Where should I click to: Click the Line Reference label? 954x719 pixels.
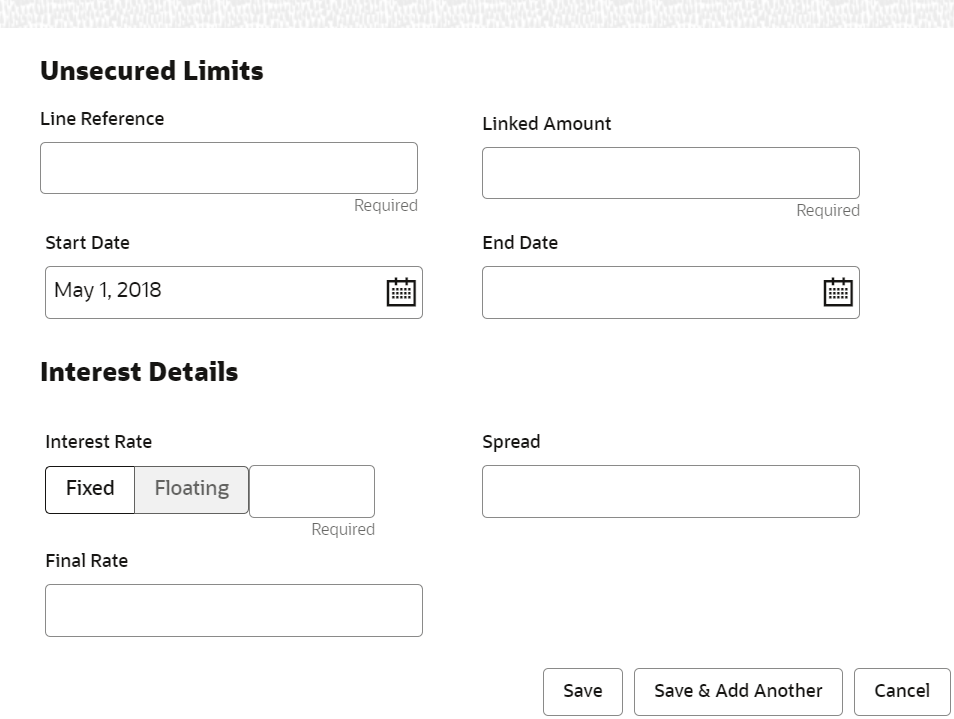click(102, 119)
